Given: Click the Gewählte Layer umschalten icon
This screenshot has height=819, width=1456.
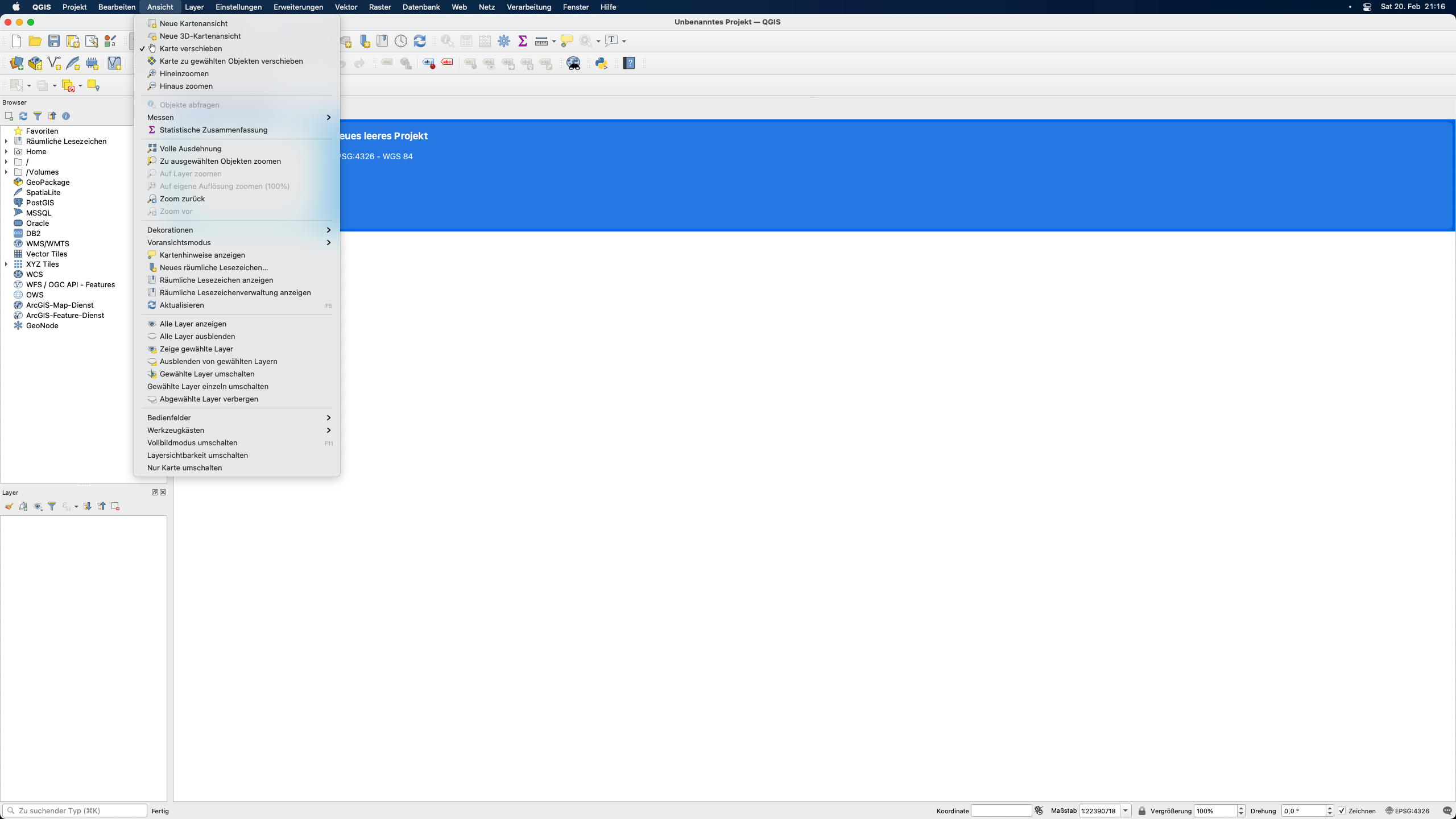Looking at the screenshot, I should [x=151, y=373].
